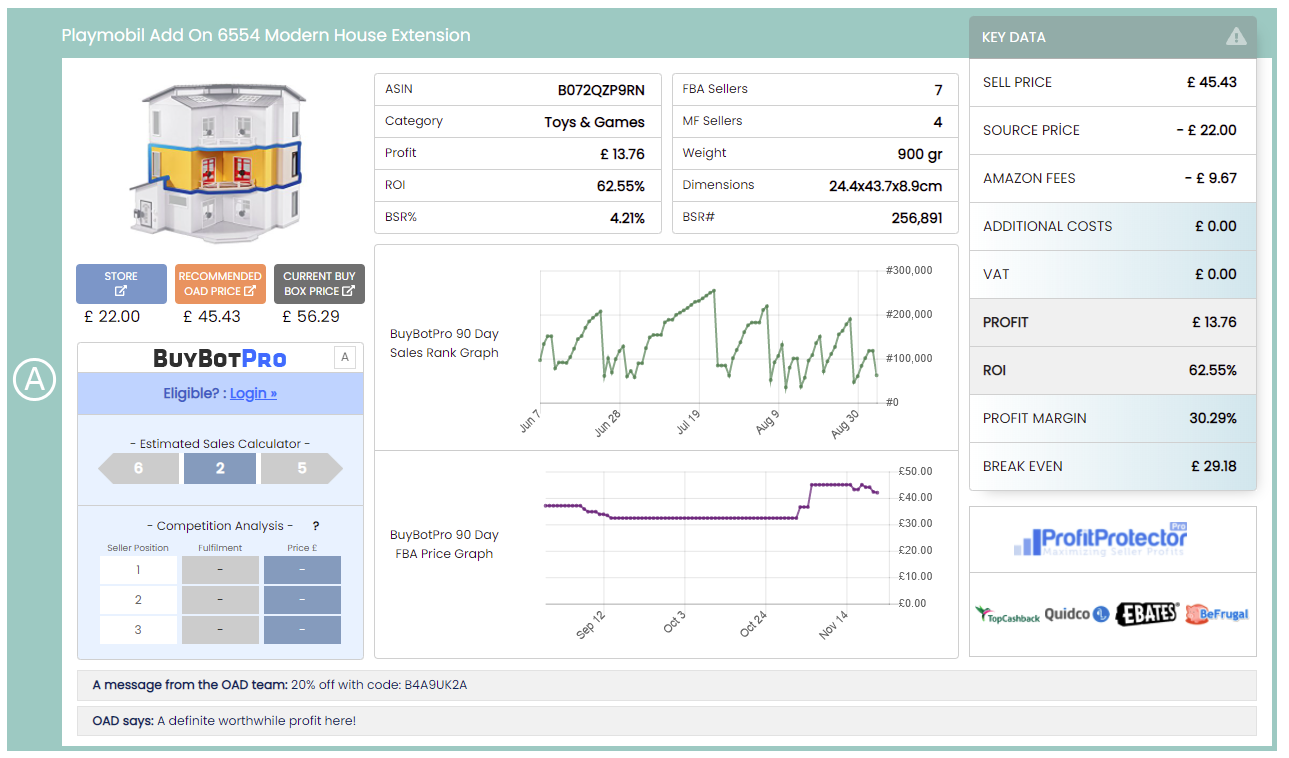Click the small A box beside BuyBotPro logo
The image size is (1289, 758).
click(x=344, y=357)
